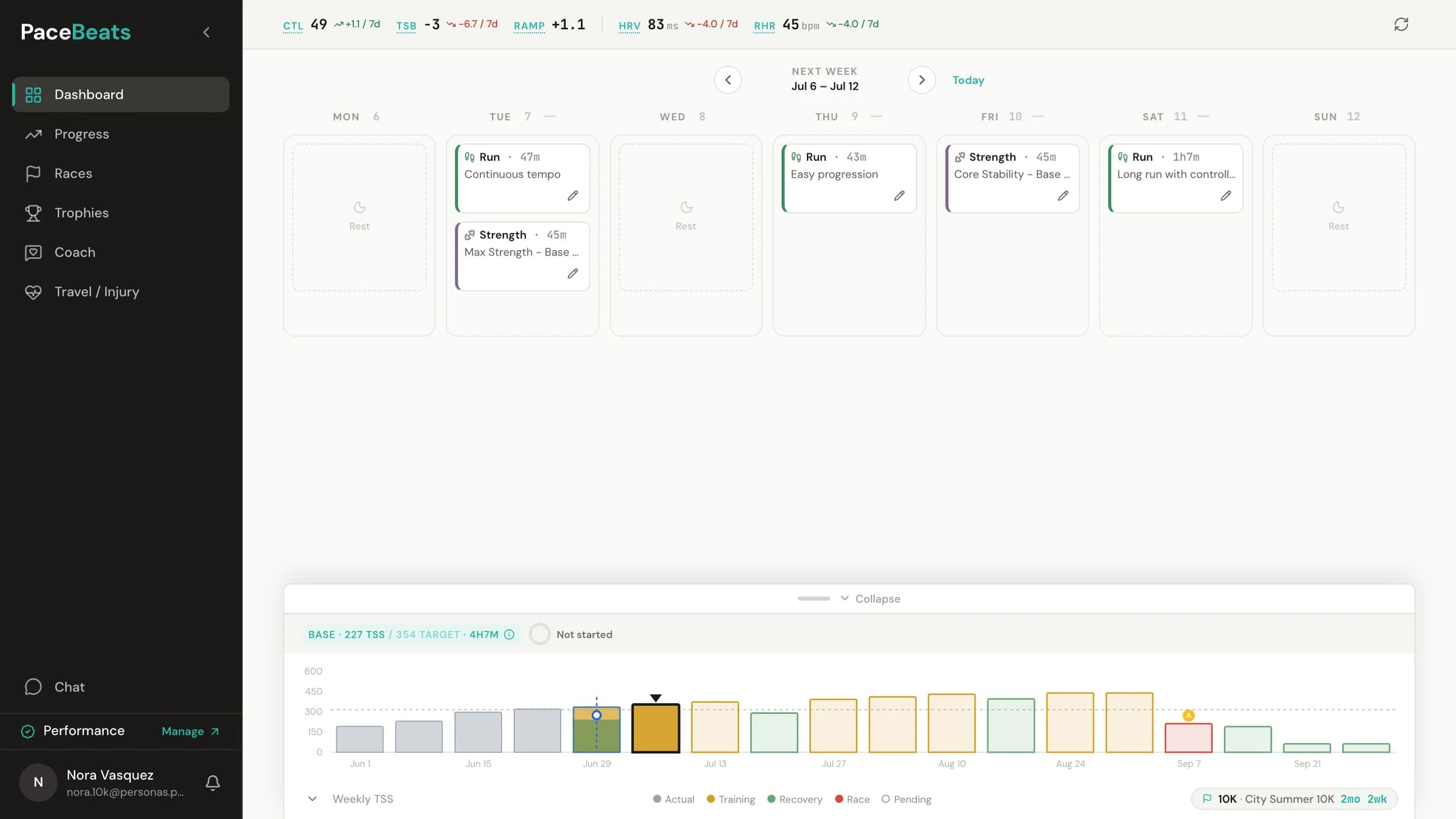Collapse Friday with its dash toggle
Image resolution: width=1456 pixels, height=819 pixels.
pyautogui.click(x=1037, y=116)
